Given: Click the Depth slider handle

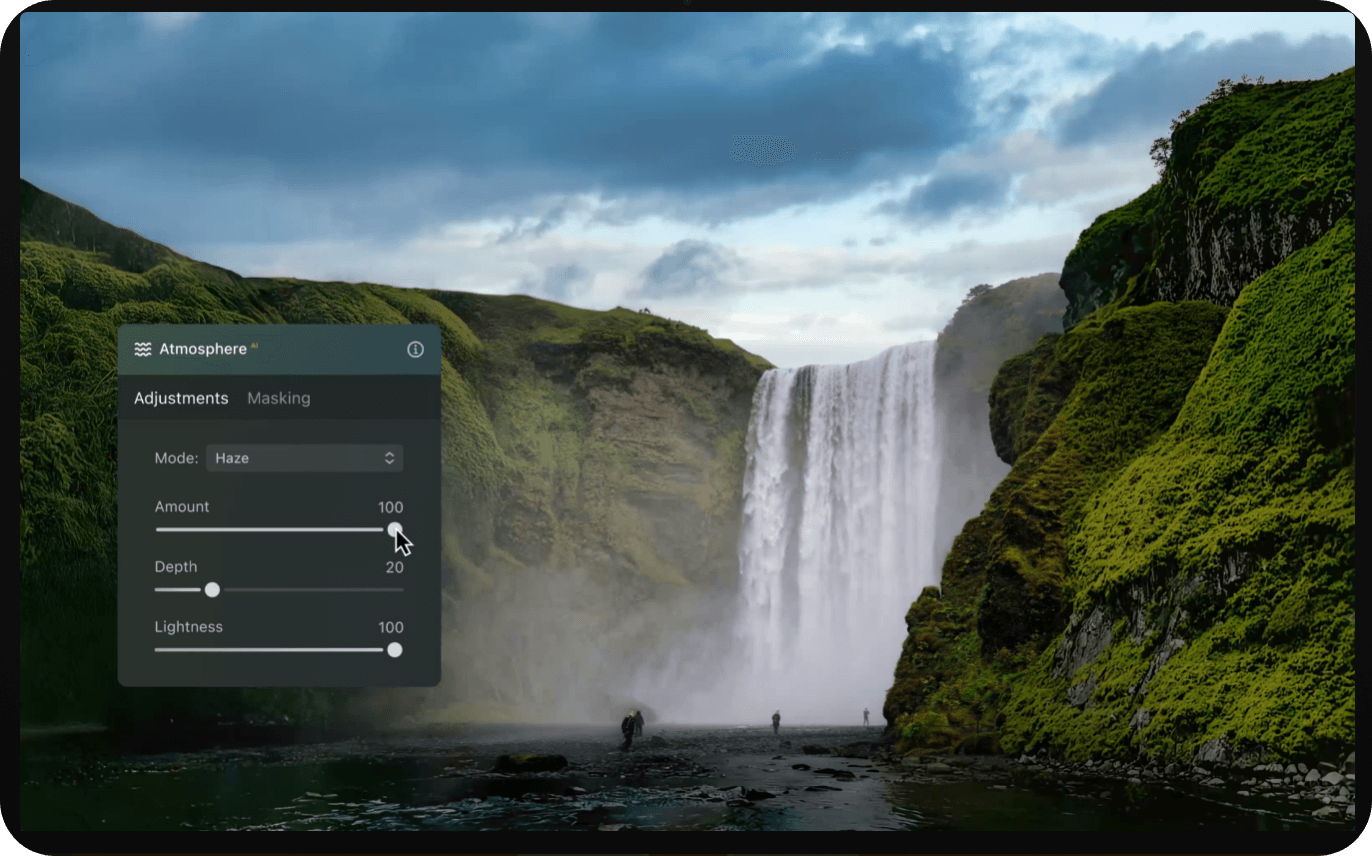Looking at the screenshot, I should (212, 590).
